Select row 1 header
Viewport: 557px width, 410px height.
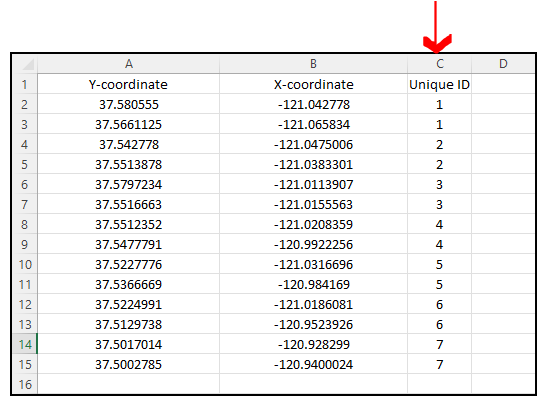pyautogui.click(x=25, y=84)
